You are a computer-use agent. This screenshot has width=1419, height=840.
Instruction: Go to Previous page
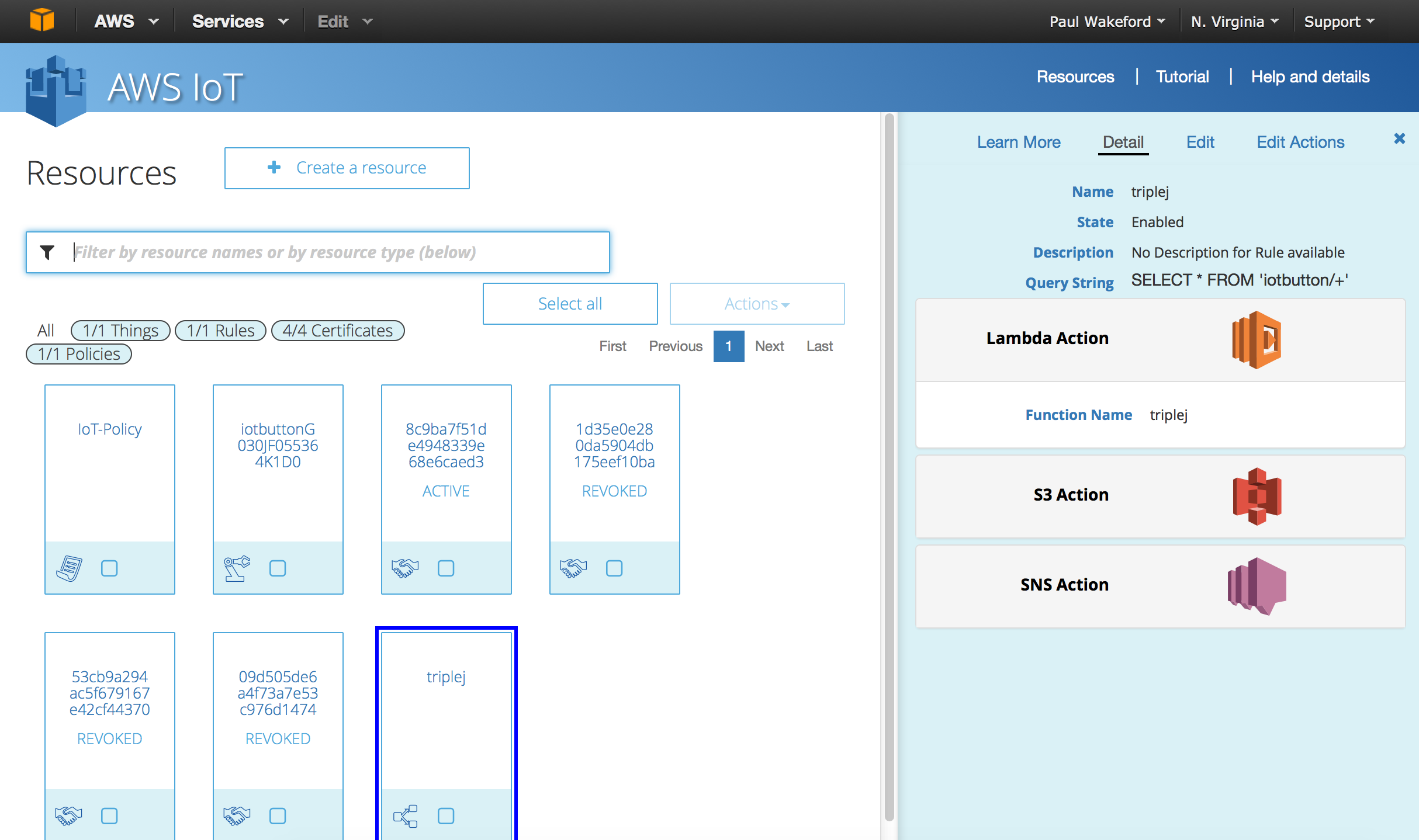point(676,346)
